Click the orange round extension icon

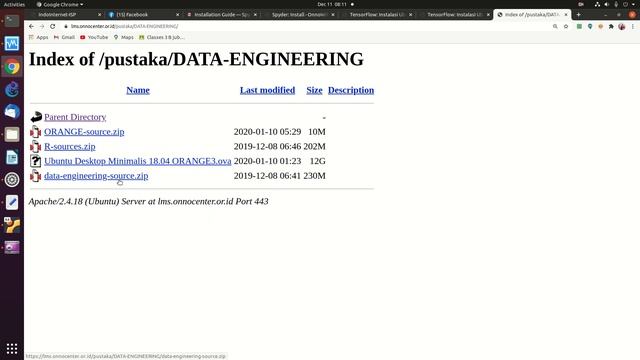pos(600,26)
